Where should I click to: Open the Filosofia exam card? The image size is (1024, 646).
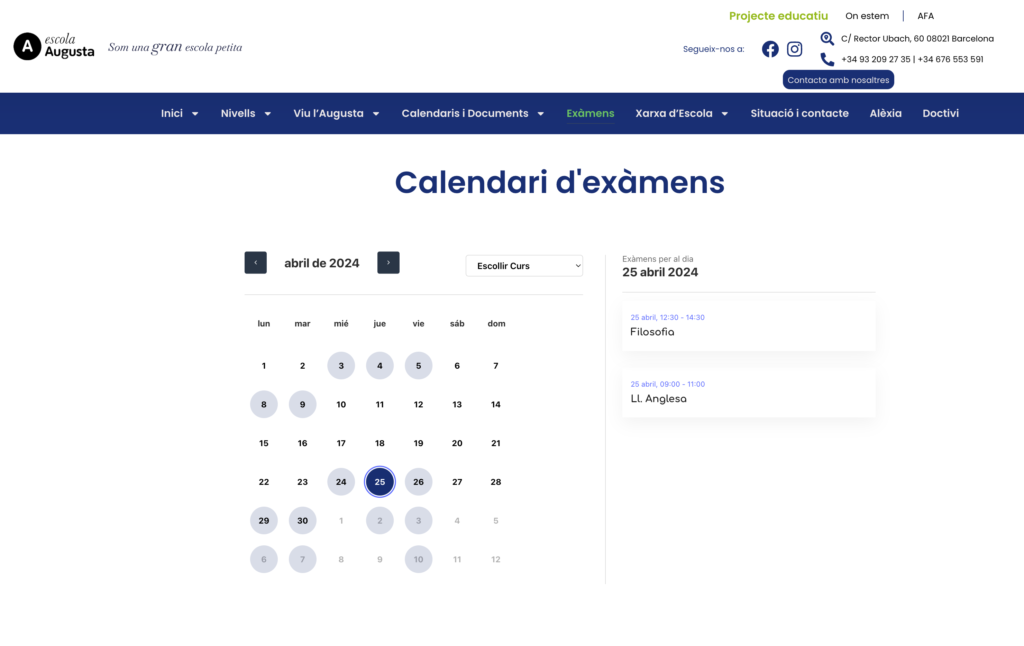[x=748, y=326]
